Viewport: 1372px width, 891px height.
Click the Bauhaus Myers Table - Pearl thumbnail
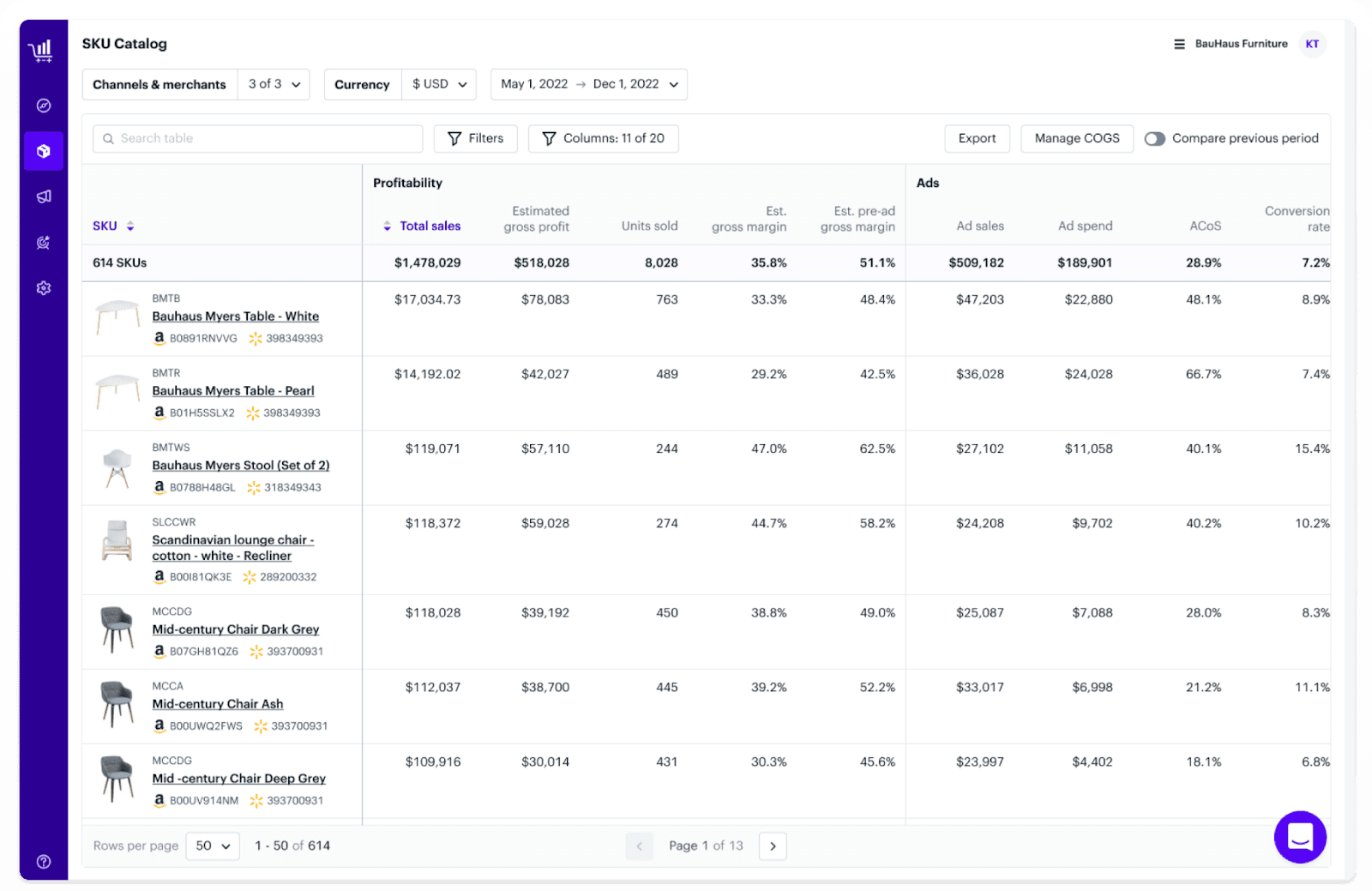click(x=117, y=393)
